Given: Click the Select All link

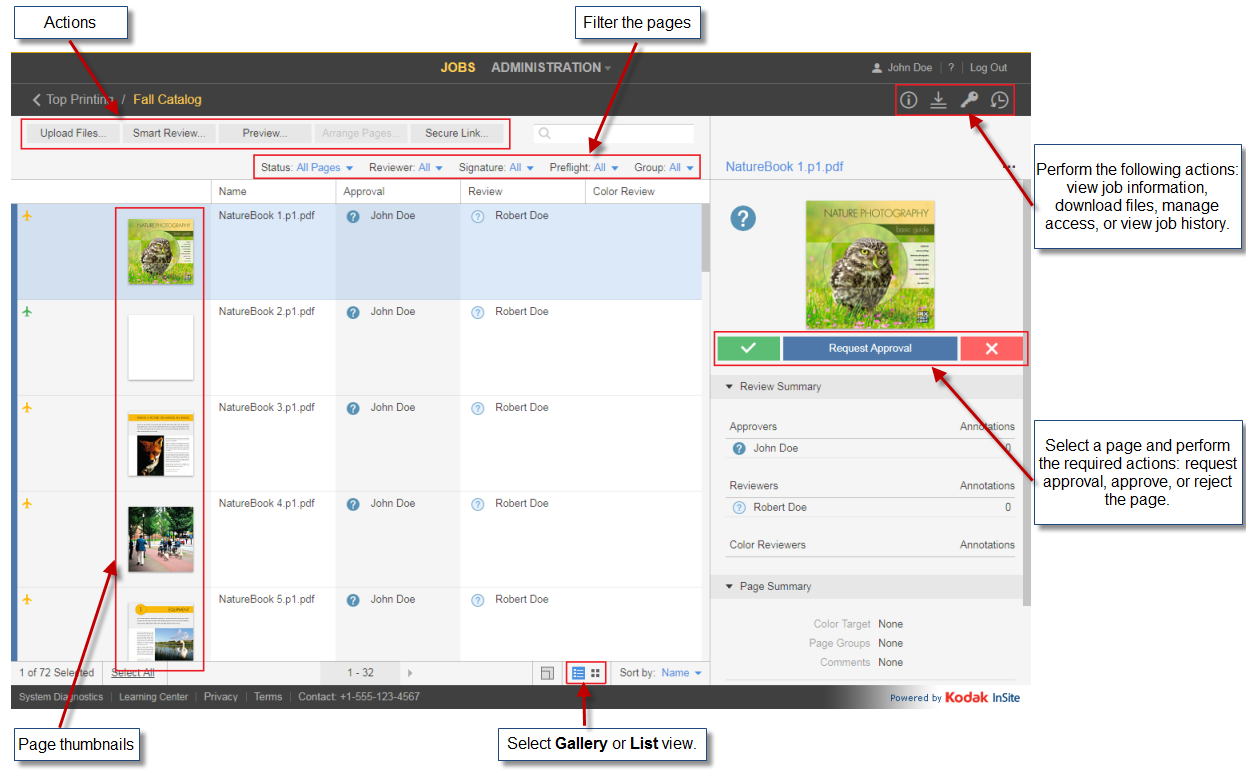Looking at the screenshot, I should click(132, 673).
